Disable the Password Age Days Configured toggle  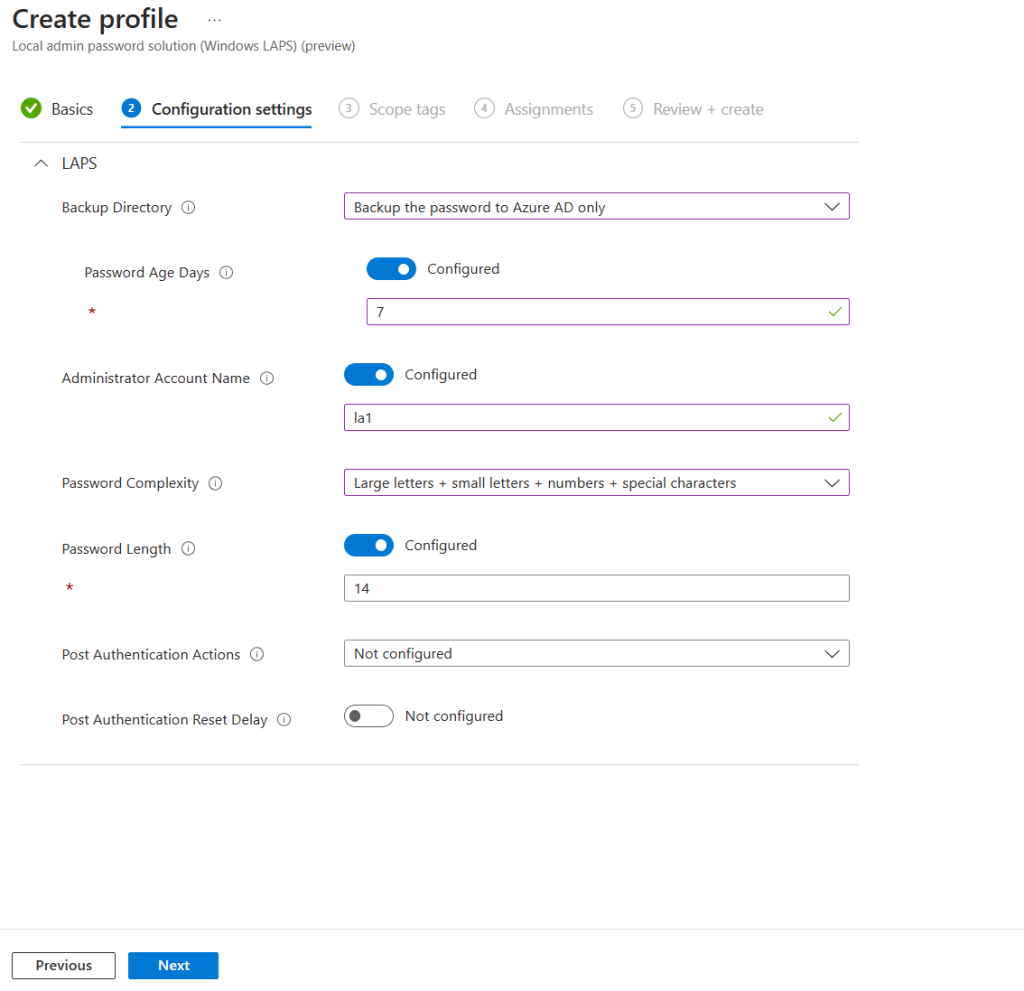point(391,268)
